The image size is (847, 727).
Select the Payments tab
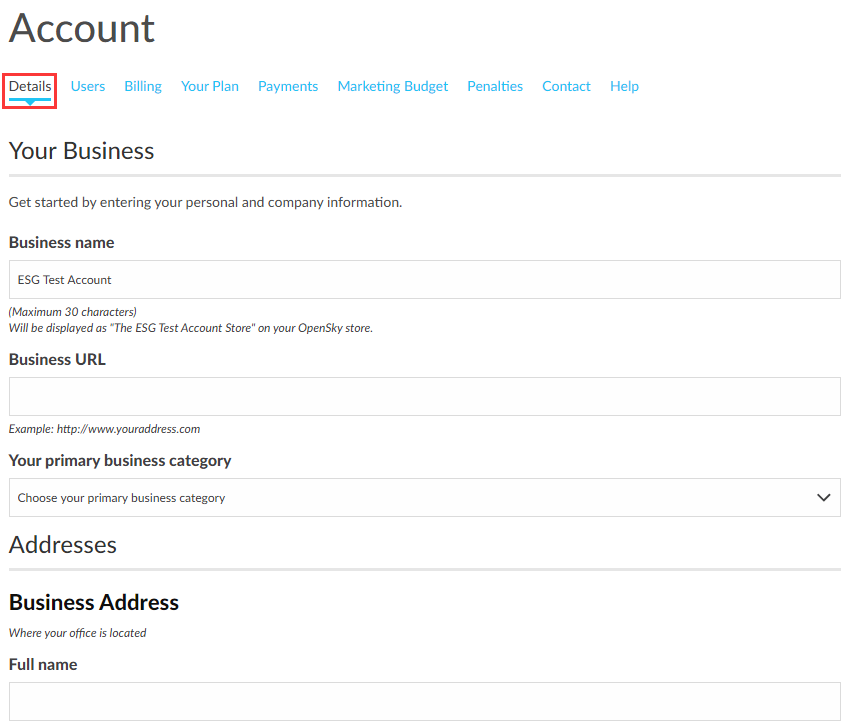click(288, 87)
